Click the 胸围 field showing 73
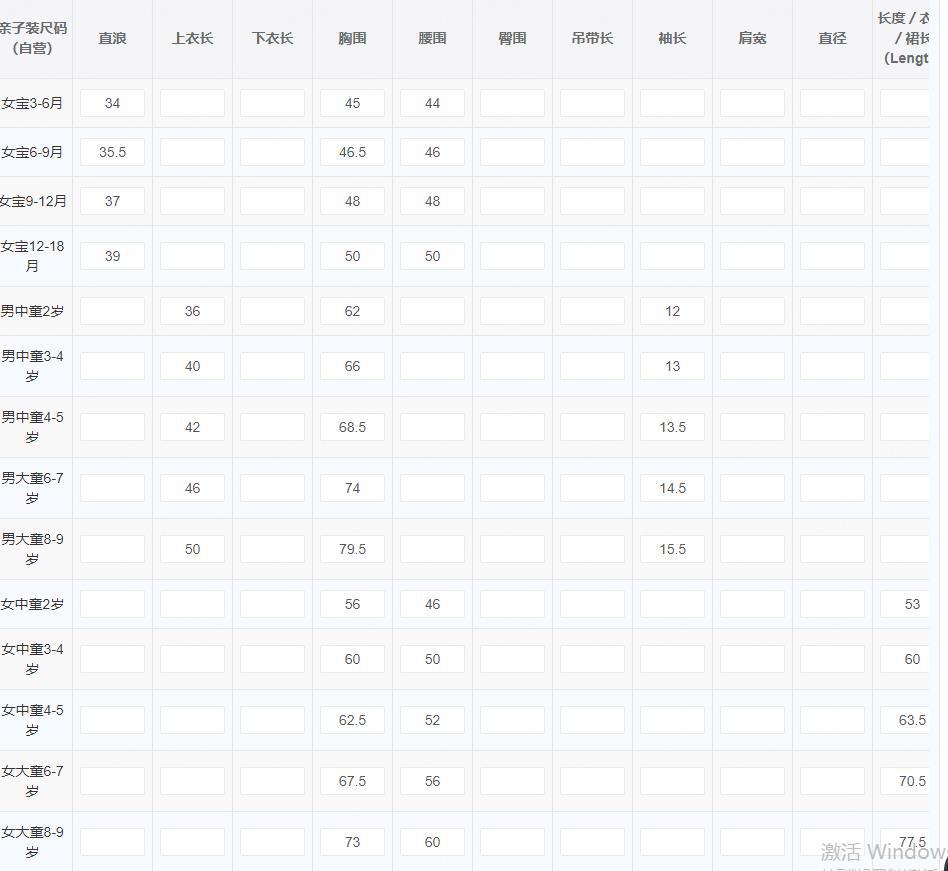The image size is (948, 871). click(352, 843)
